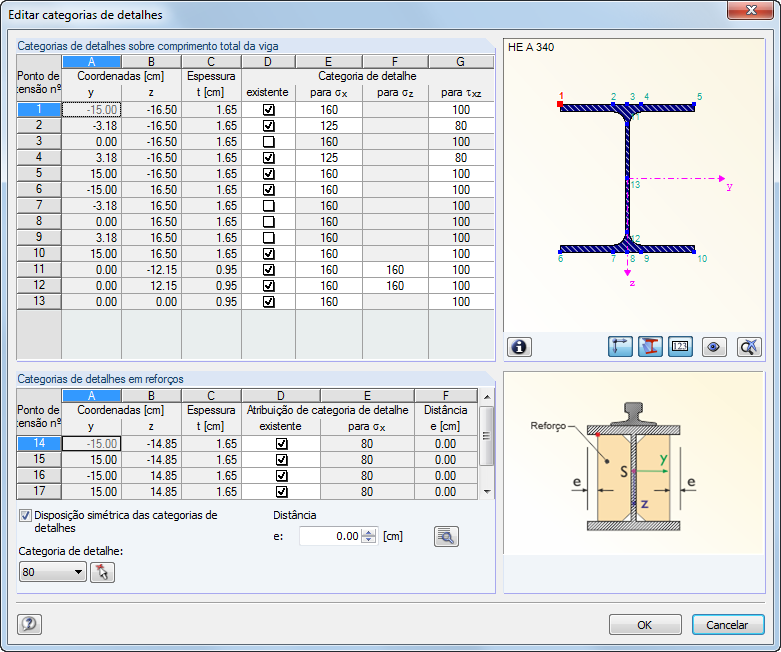This screenshot has height=652, width=781.
Task: Click Cancelar button
Action: 728,625
